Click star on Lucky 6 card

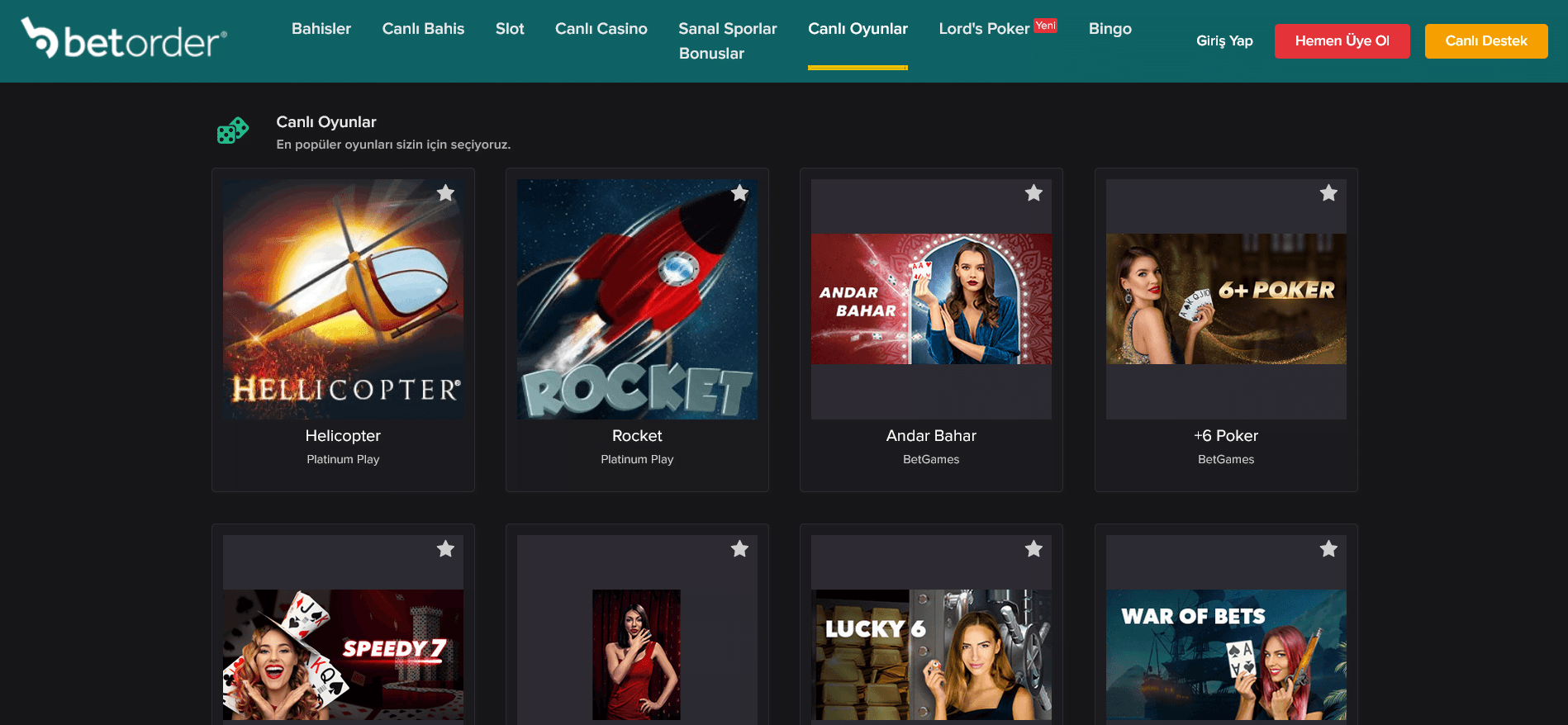1033,549
